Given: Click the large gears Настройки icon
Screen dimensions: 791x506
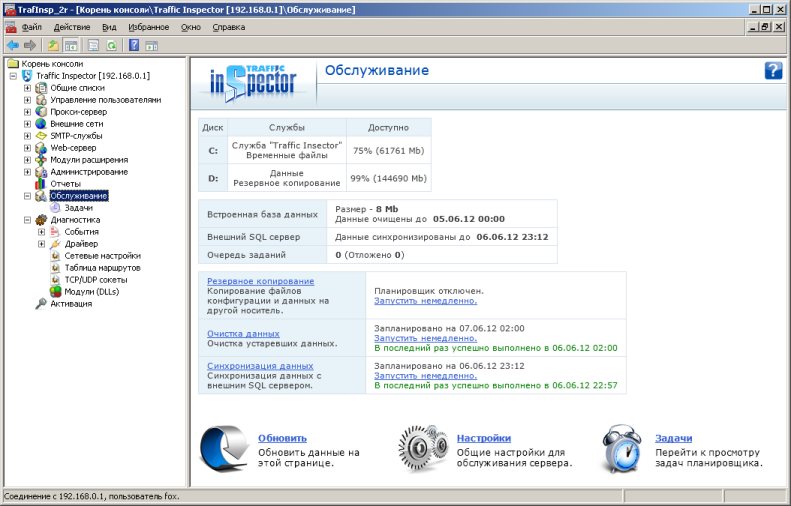Looking at the screenshot, I should [x=423, y=448].
